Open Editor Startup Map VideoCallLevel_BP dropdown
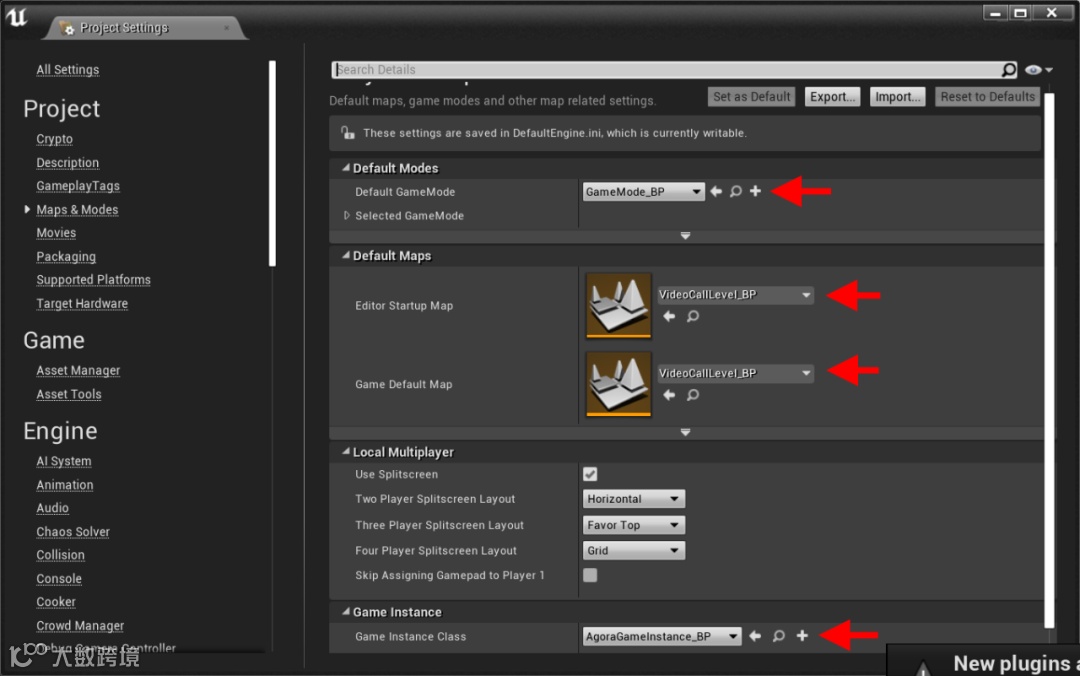The height and width of the screenshot is (676, 1080). click(x=735, y=295)
